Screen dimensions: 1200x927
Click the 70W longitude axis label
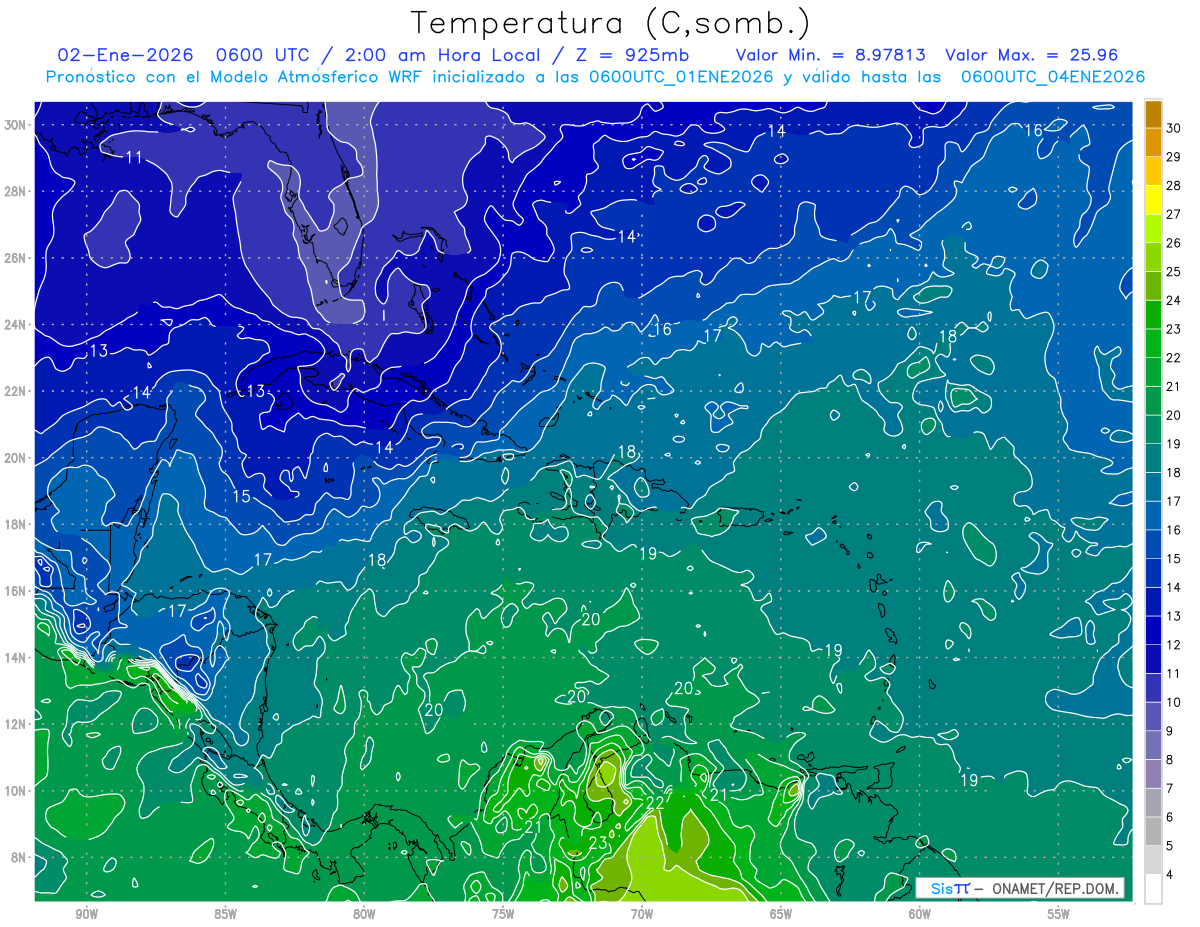pyautogui.click(x=642, y=914)
